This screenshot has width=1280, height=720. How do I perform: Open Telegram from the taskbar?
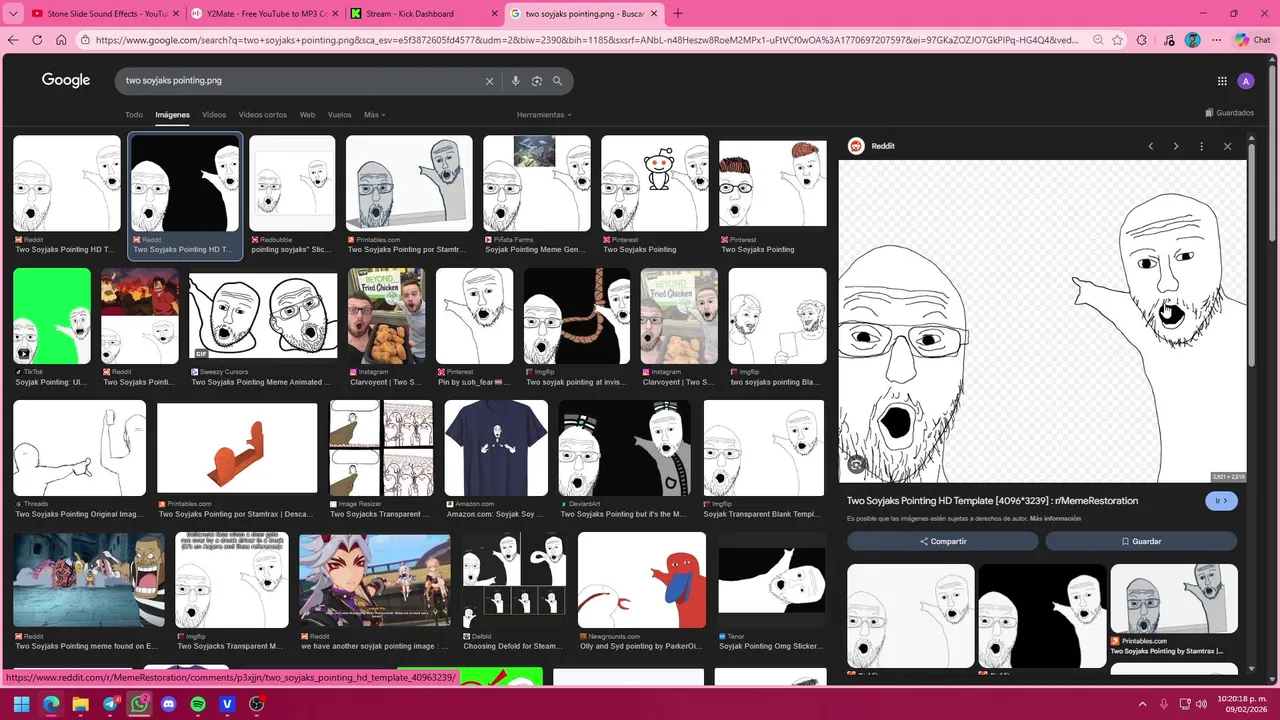(x=110, y=704)
